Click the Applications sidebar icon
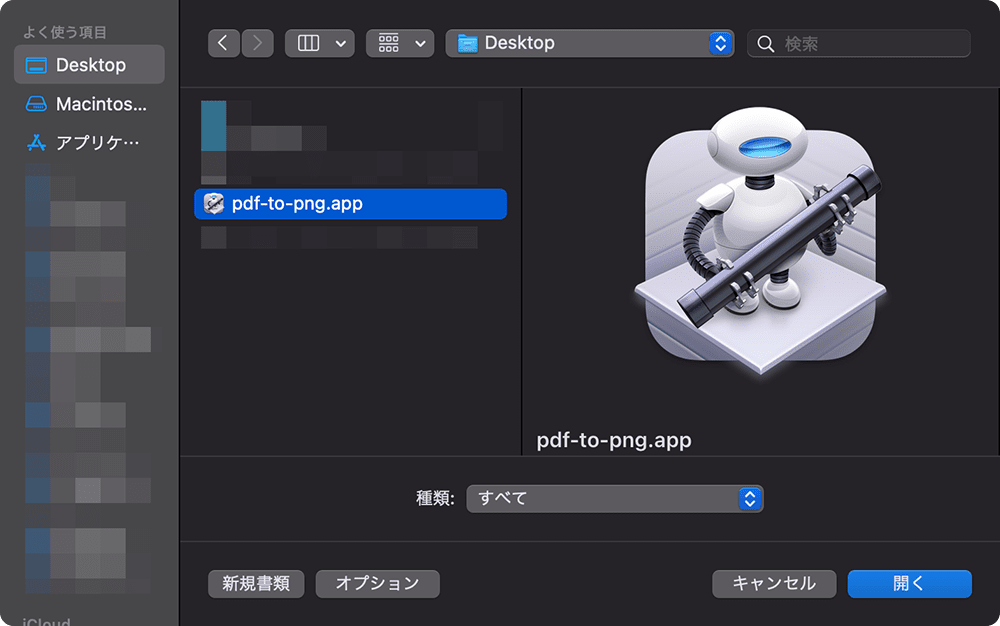Viewport: 1000px width, 626px height. (x=36, y=143)
